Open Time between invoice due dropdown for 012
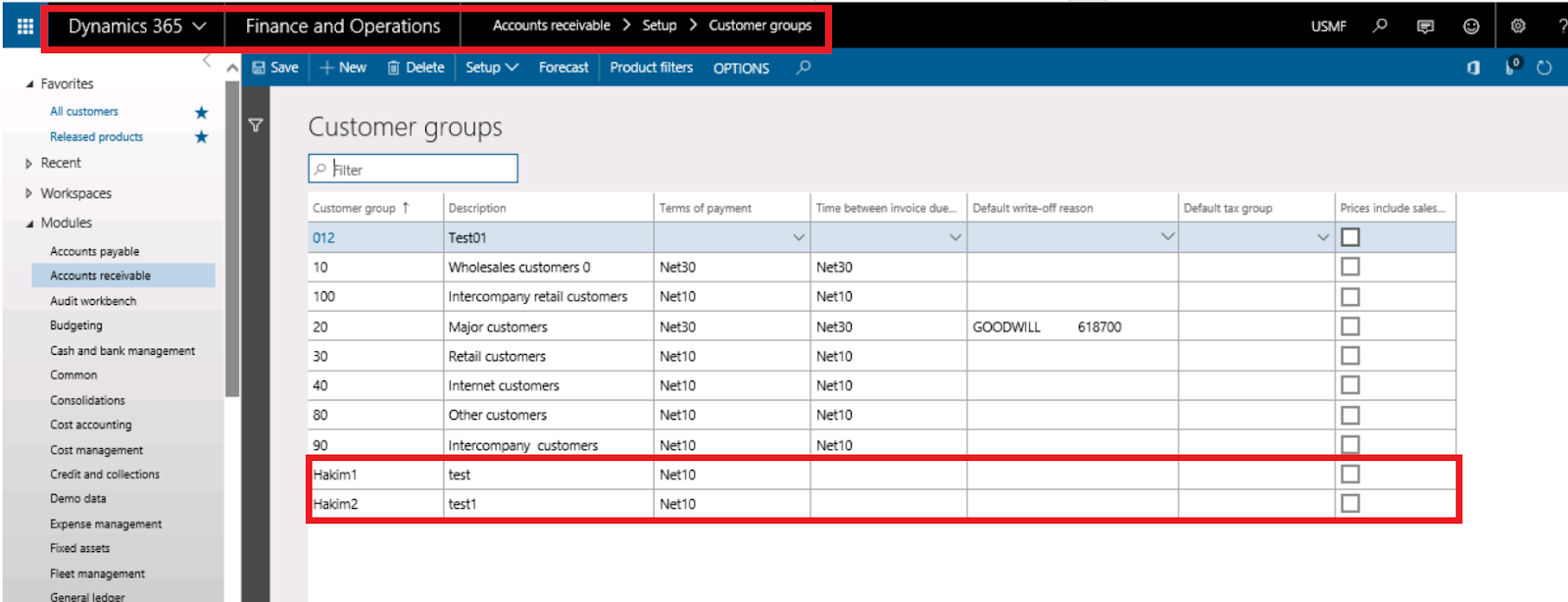 pos(955,237)
